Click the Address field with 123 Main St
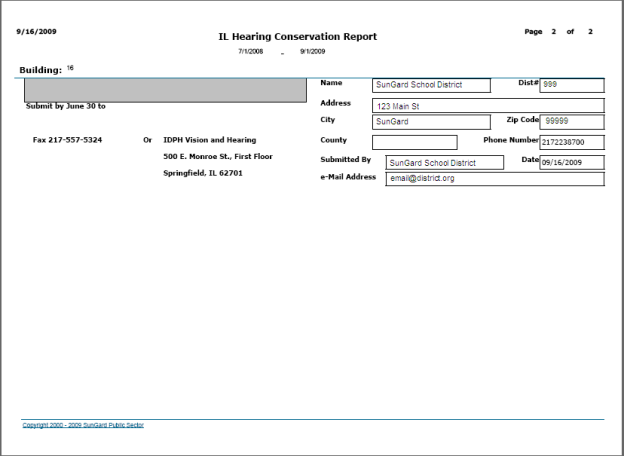Image resolution: width=624 pixels, height=456 pixels. pos(487,105)
